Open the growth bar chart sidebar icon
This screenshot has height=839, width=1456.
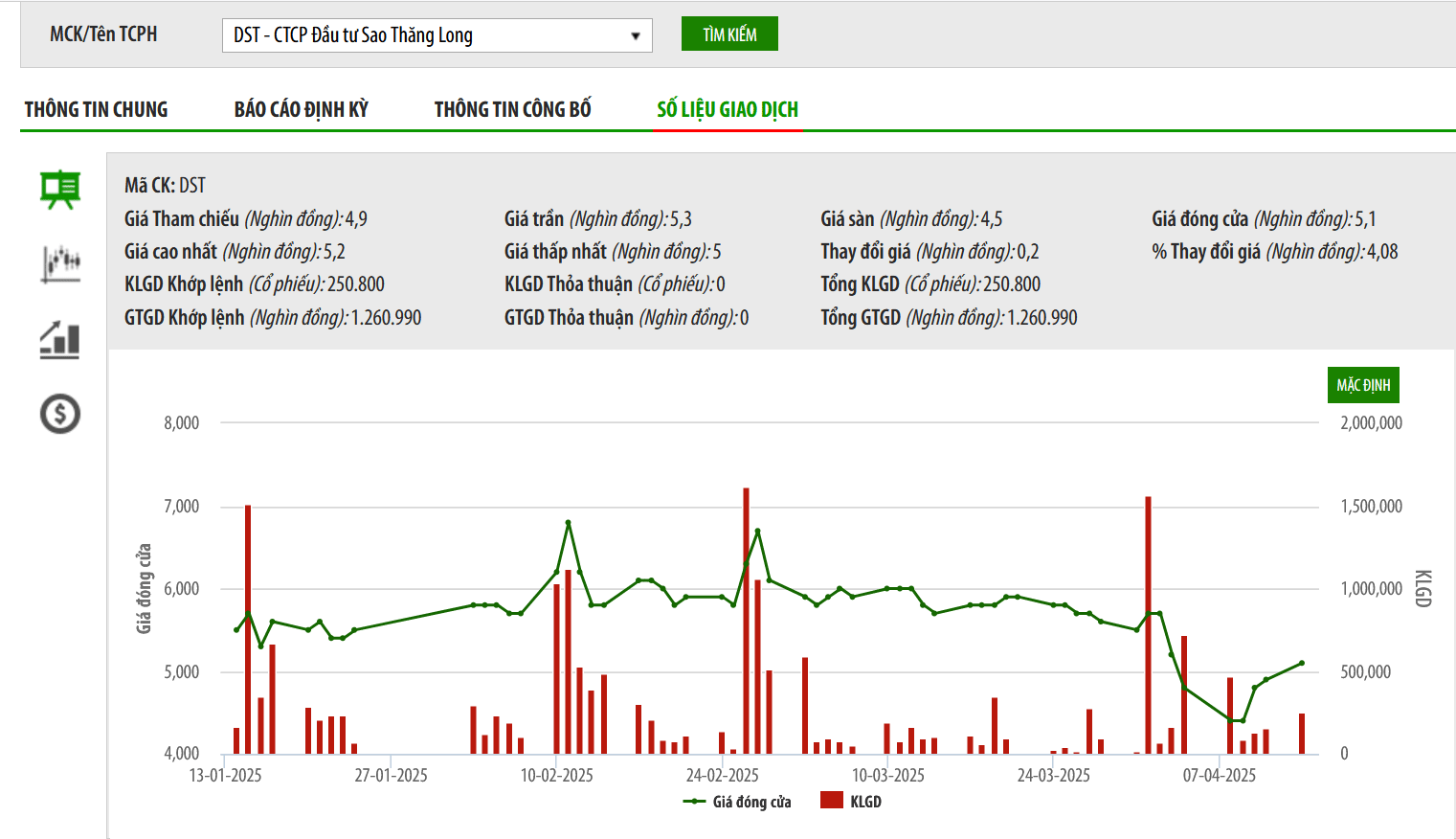pyautogui.click(x=60, y=340)
